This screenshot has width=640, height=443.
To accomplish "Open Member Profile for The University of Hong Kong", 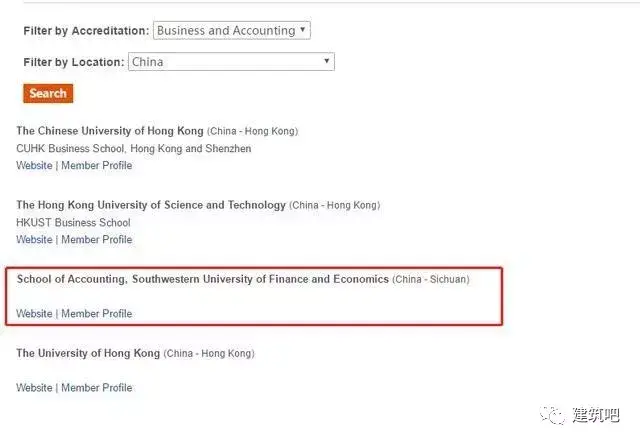I will click(x=97, y=388).
